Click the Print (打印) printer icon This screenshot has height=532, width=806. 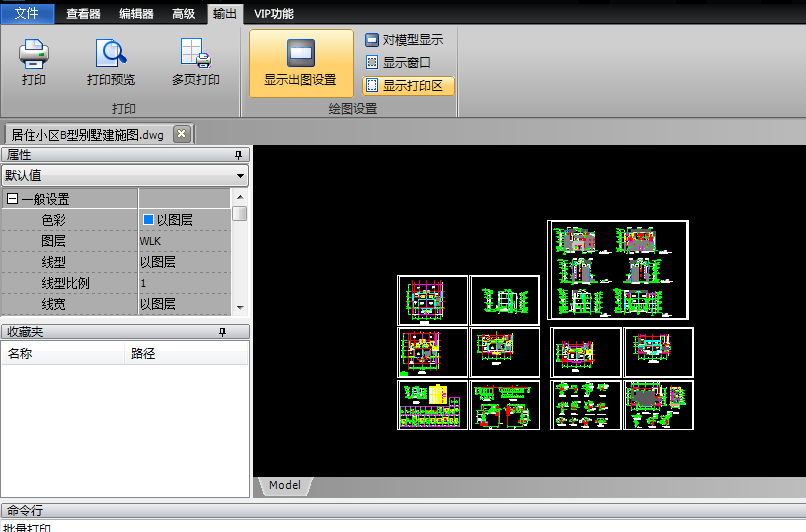point(33,53)
